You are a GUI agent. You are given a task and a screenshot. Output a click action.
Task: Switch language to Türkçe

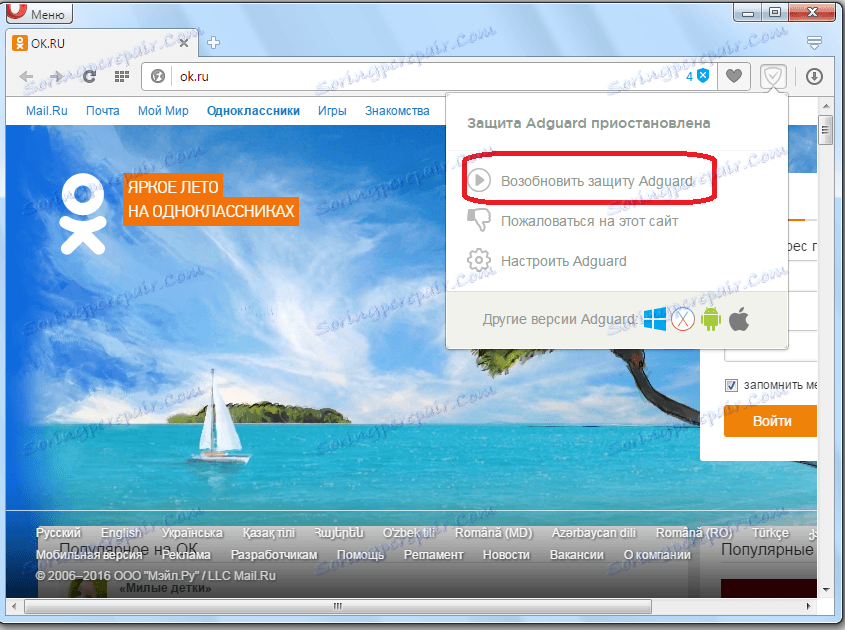pyautogui.click(x=770, y=533)
